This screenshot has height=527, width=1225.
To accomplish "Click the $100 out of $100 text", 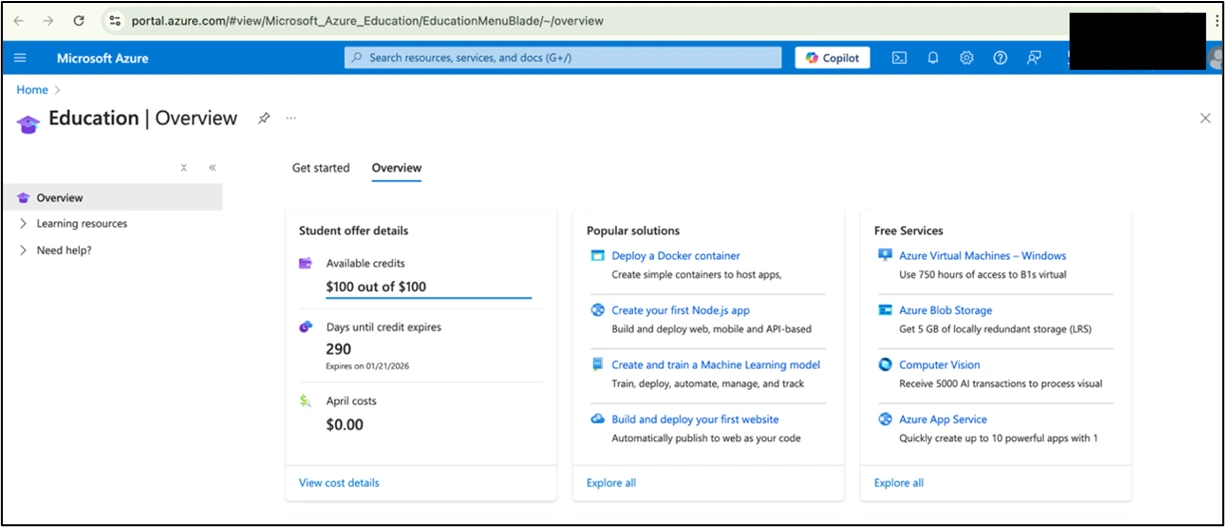I will [376, 286].
